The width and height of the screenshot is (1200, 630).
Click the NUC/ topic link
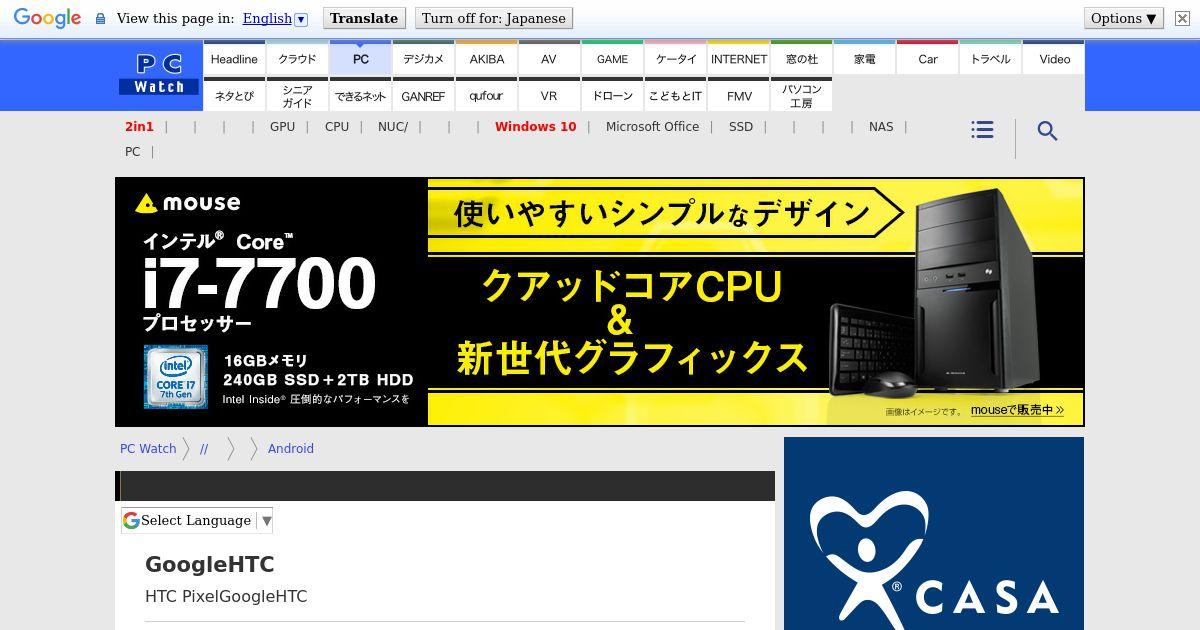(393, 127)
